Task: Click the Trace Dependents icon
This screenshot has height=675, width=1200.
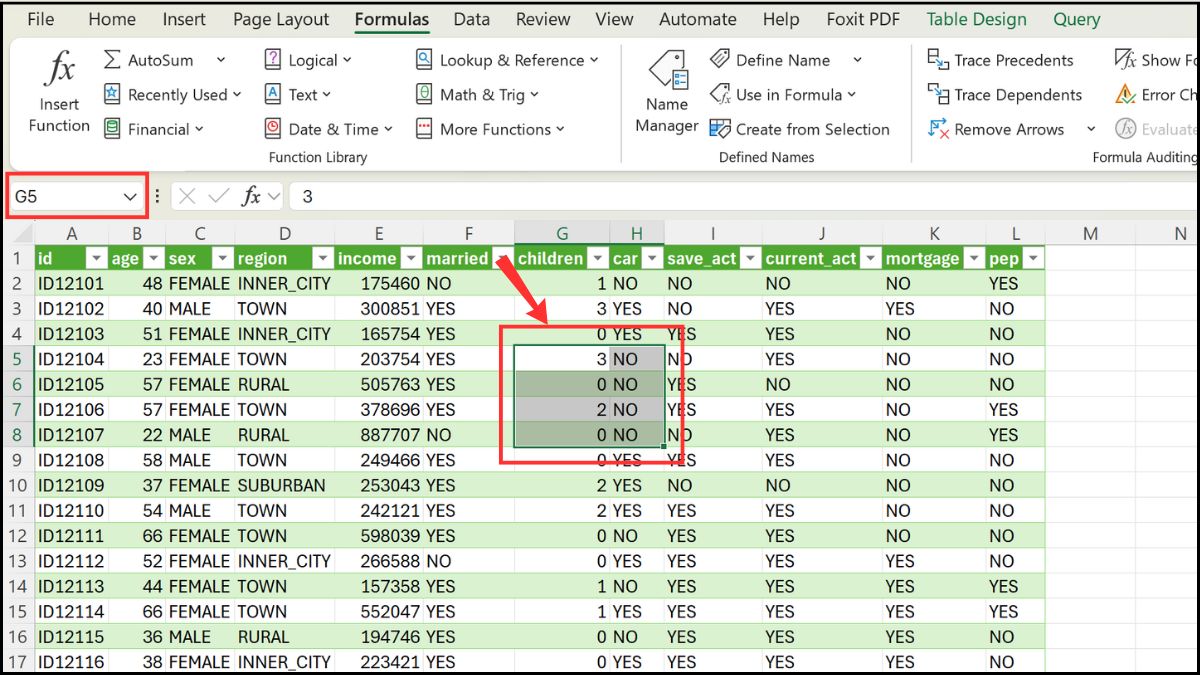Action: pos(937,94)
